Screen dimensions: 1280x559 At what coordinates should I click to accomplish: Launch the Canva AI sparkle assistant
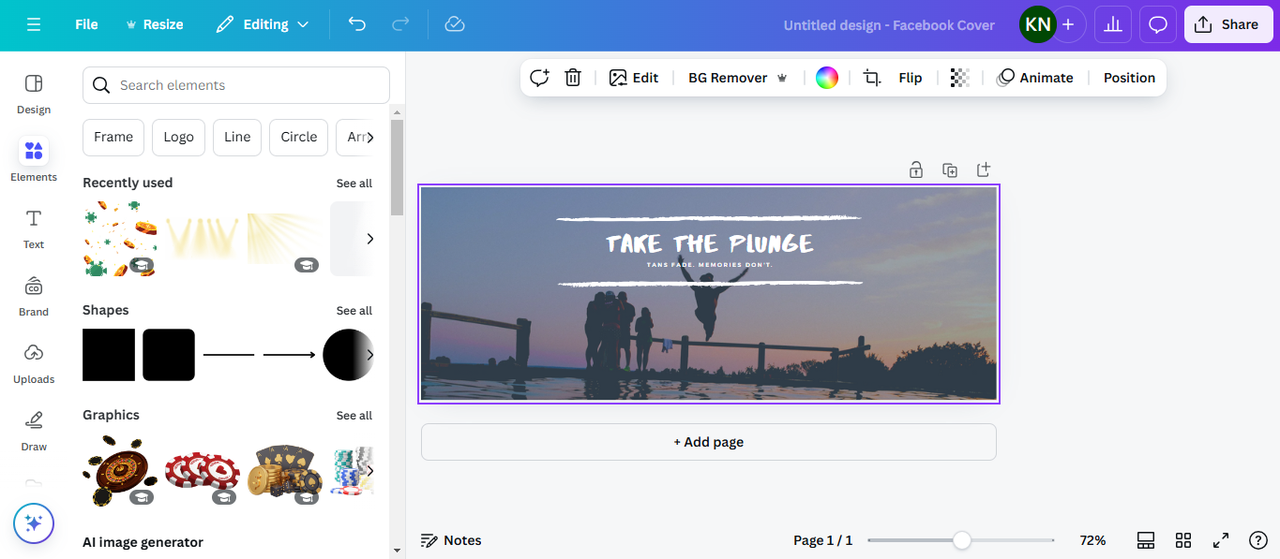(x=33, y=523)
